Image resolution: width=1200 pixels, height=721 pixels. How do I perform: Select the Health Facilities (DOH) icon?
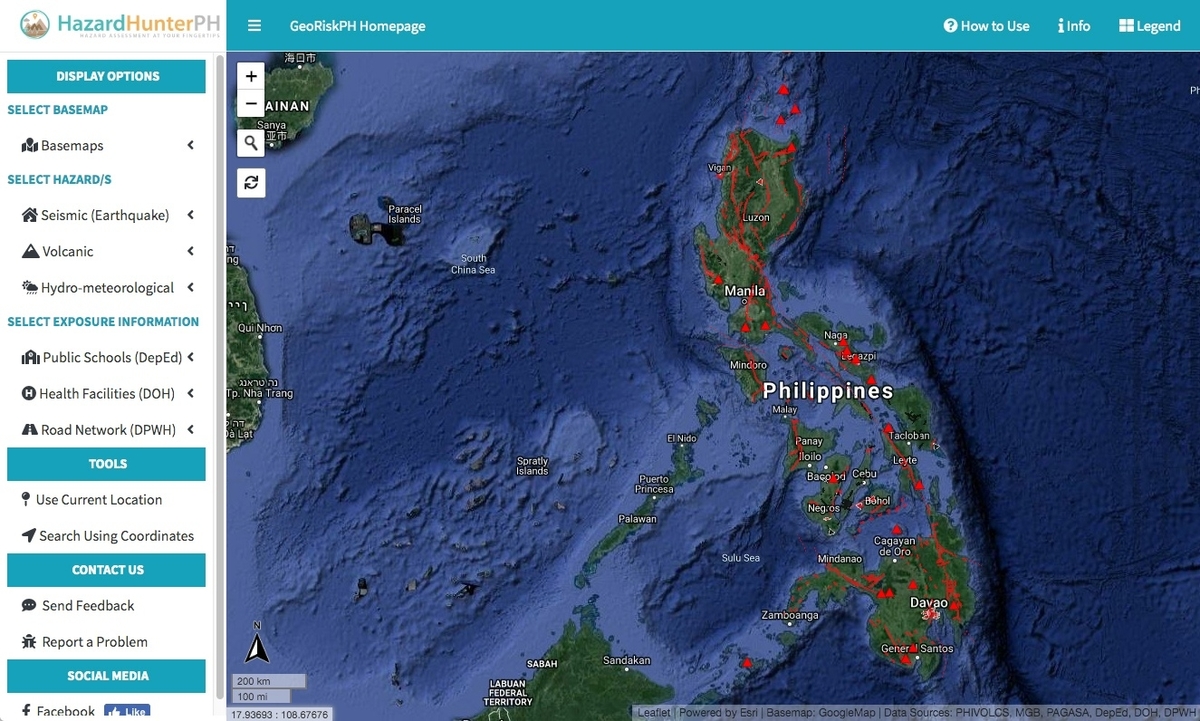27,393
